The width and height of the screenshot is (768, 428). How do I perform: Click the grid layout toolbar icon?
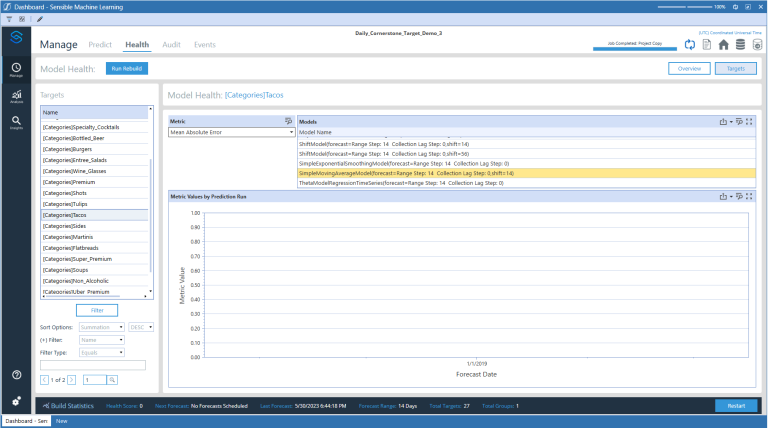[x=22, y=19]
